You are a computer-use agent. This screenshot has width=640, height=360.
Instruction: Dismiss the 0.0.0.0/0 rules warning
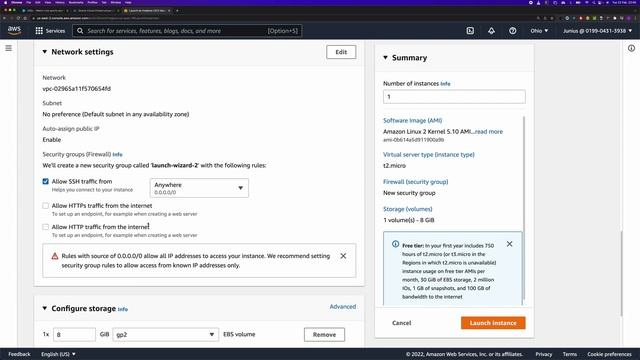pos(343,256)
